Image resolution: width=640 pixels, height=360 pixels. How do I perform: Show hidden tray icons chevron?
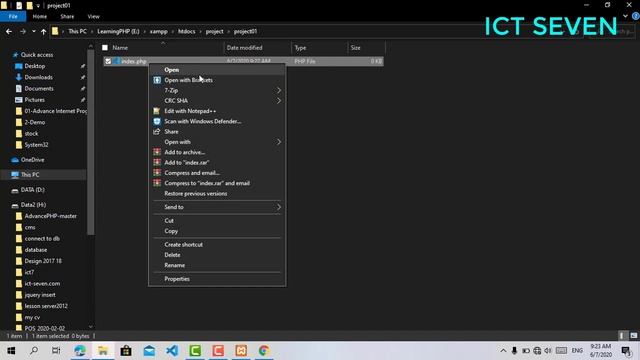click(x=503, y=351)
